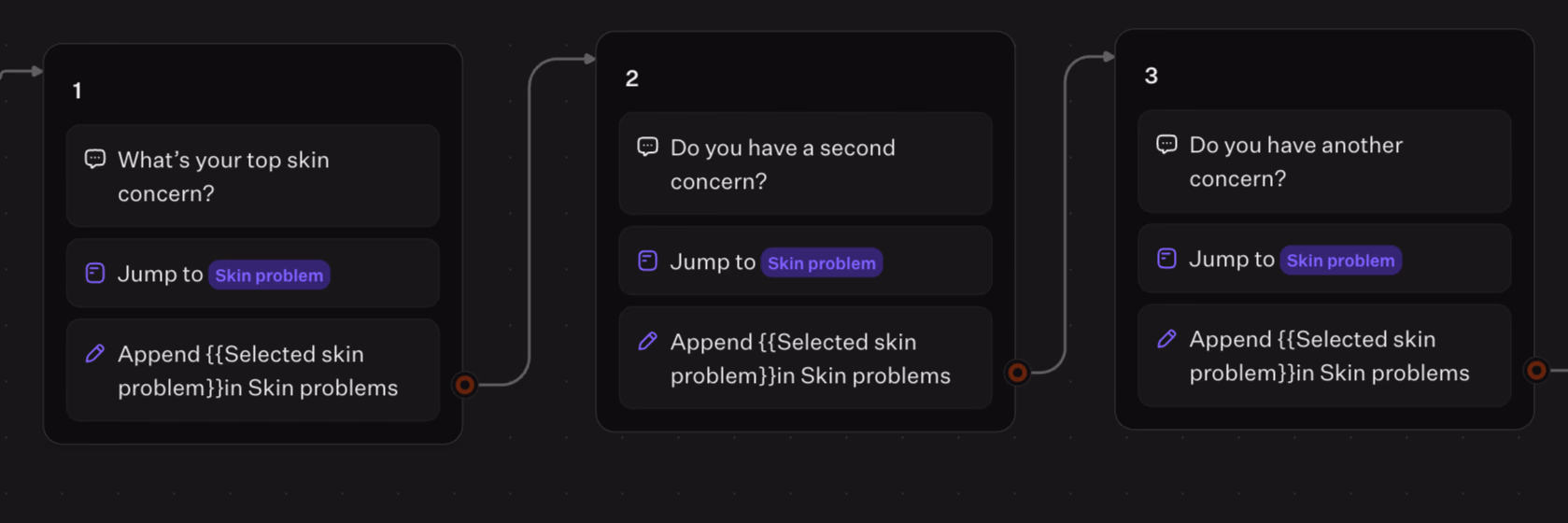Screen dimensions: 1568x523
Task: Select the group title '2'
Action: click(x=632, y=78)
